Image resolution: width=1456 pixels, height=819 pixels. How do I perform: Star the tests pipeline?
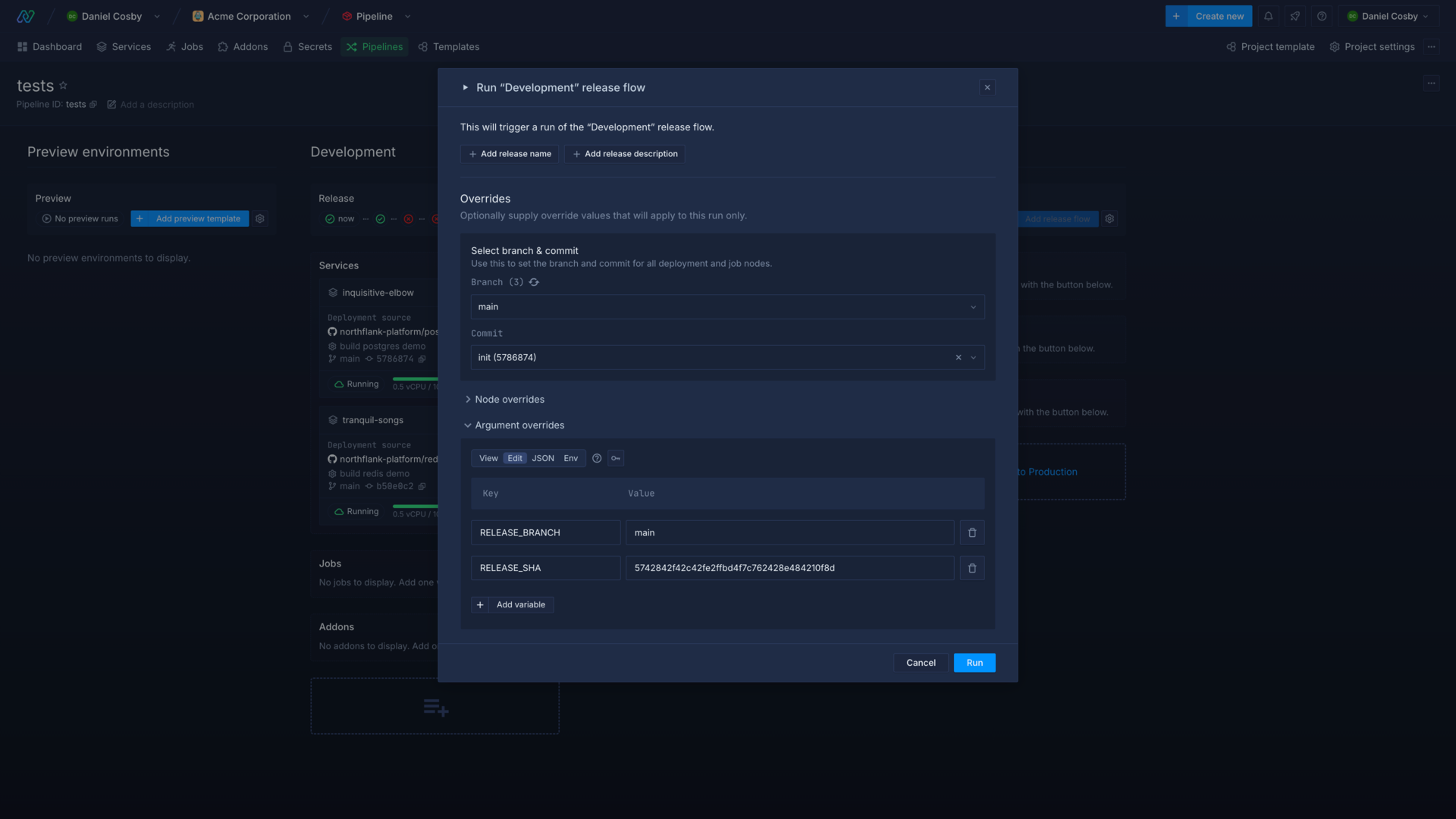click(63, 86)
